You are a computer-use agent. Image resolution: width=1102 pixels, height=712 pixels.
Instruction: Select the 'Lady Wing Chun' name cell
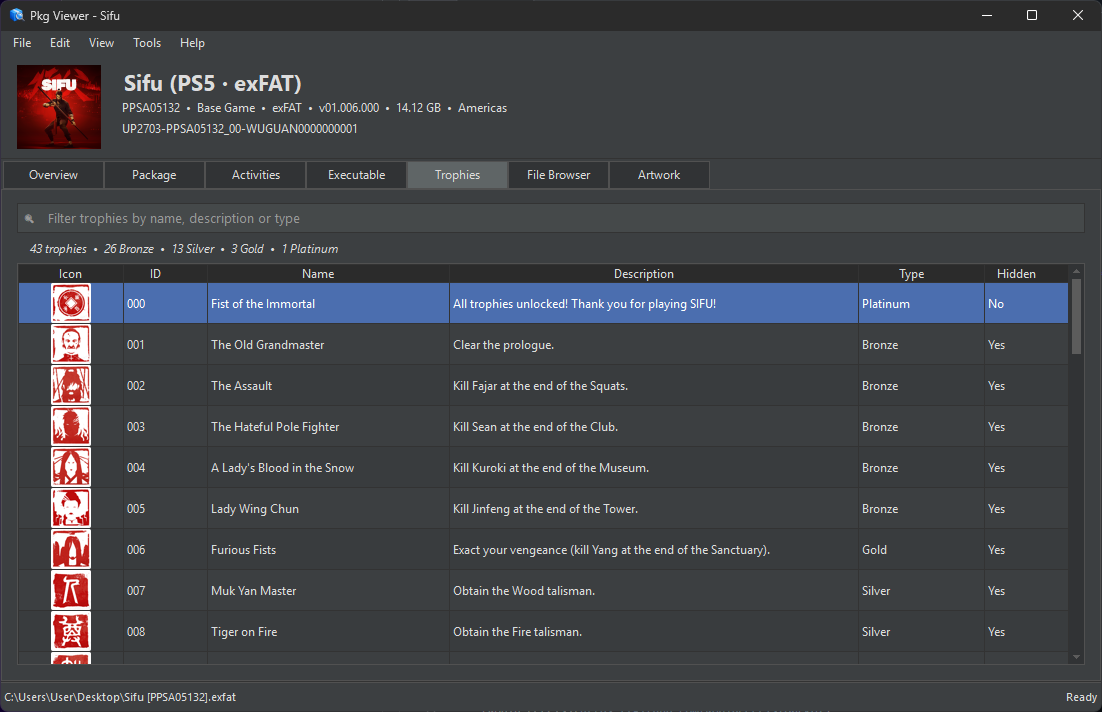click(x=328, y=509)
